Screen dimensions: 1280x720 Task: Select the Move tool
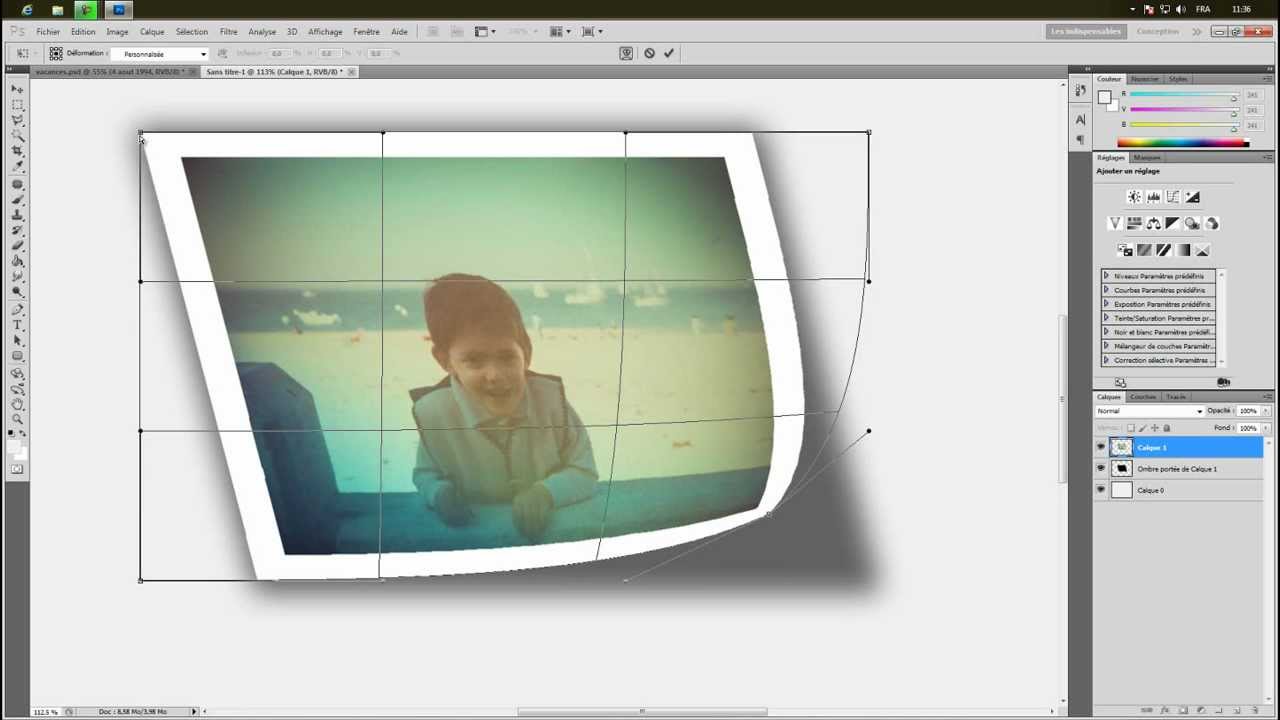click(17, 89)
